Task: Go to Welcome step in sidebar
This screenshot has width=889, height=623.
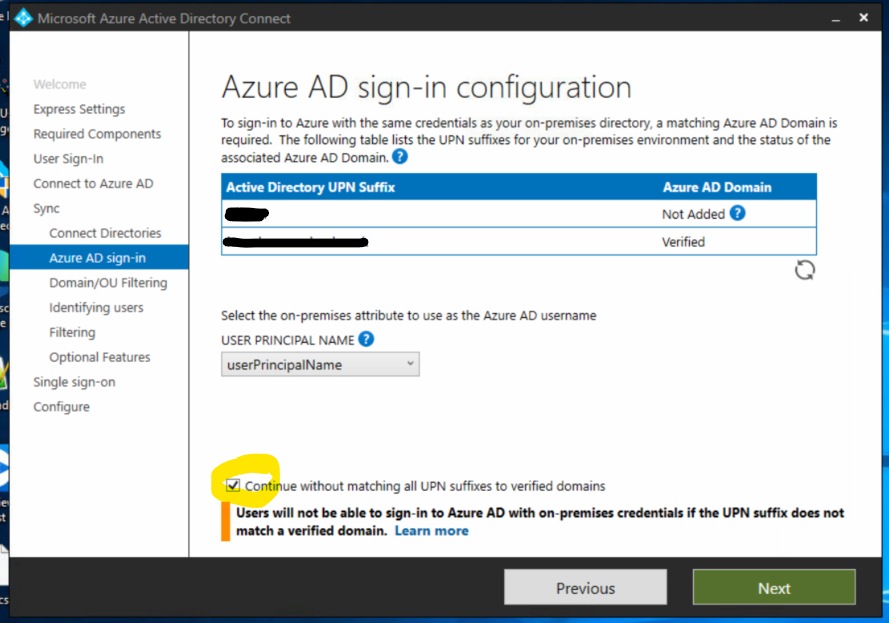Action: point(60,84)
